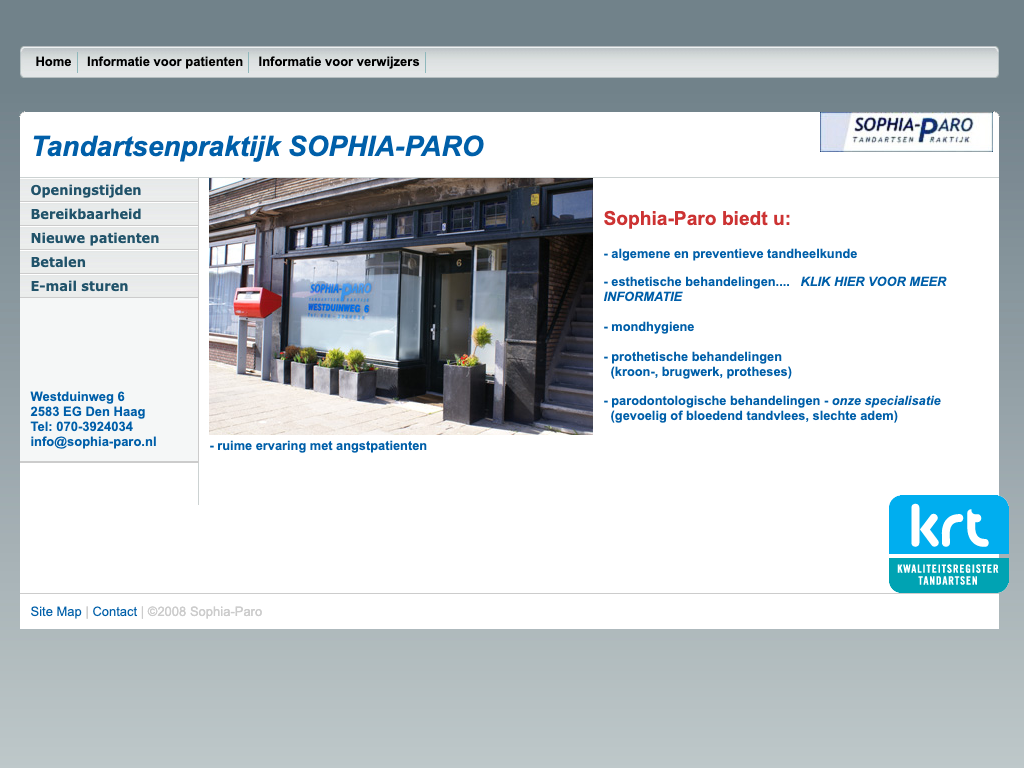The height and width of the screenshot is (768, 1024).
Task: Click the practice storefront photo
Action: [400, 306]
